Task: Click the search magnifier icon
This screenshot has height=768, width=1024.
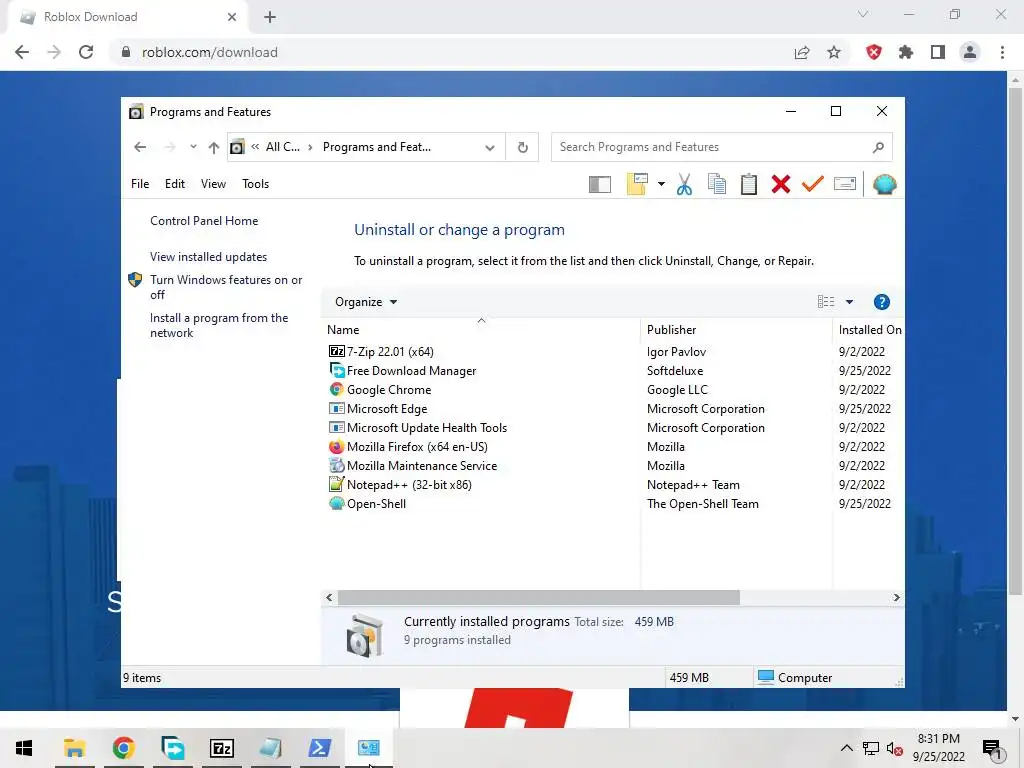Action: pyautogui.click(x=878, y=148)
